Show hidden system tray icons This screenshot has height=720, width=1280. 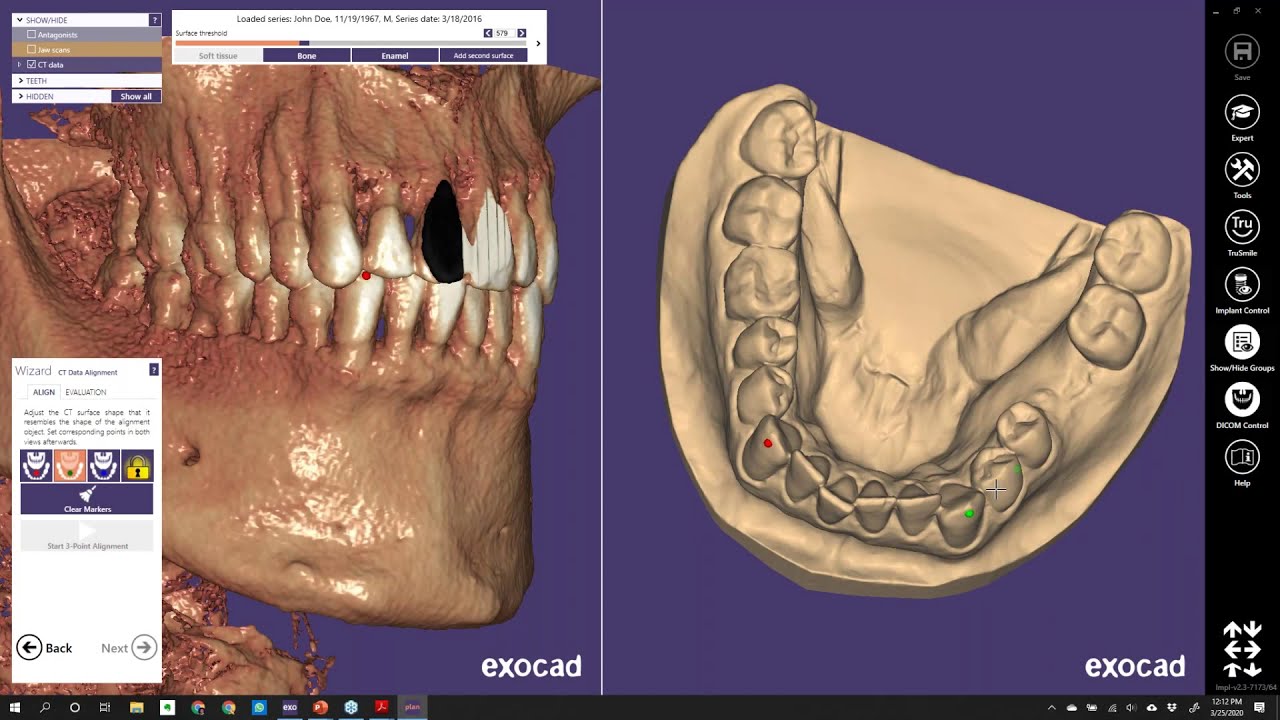coord(1051,708)
